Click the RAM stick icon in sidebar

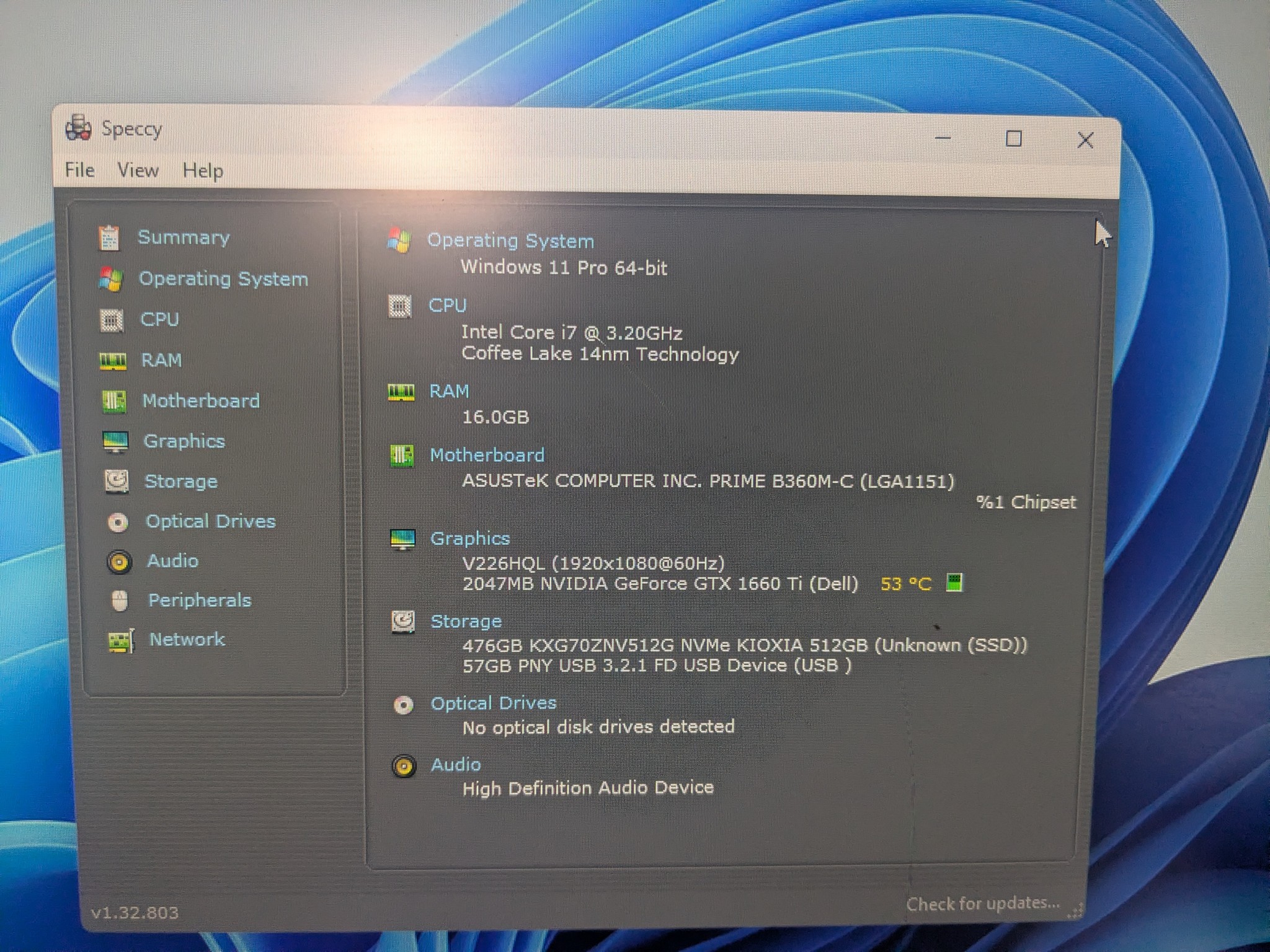point(113,361)
